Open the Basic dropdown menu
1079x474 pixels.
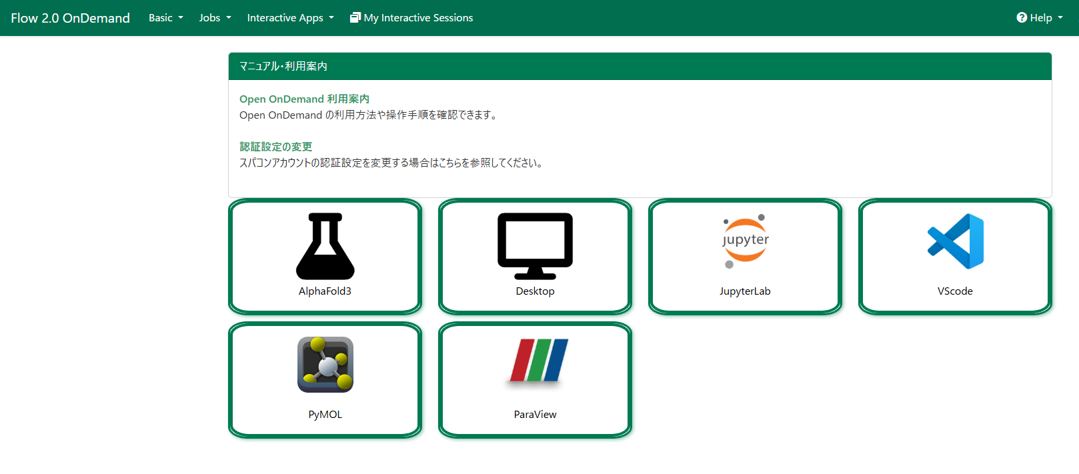[166, 18]
